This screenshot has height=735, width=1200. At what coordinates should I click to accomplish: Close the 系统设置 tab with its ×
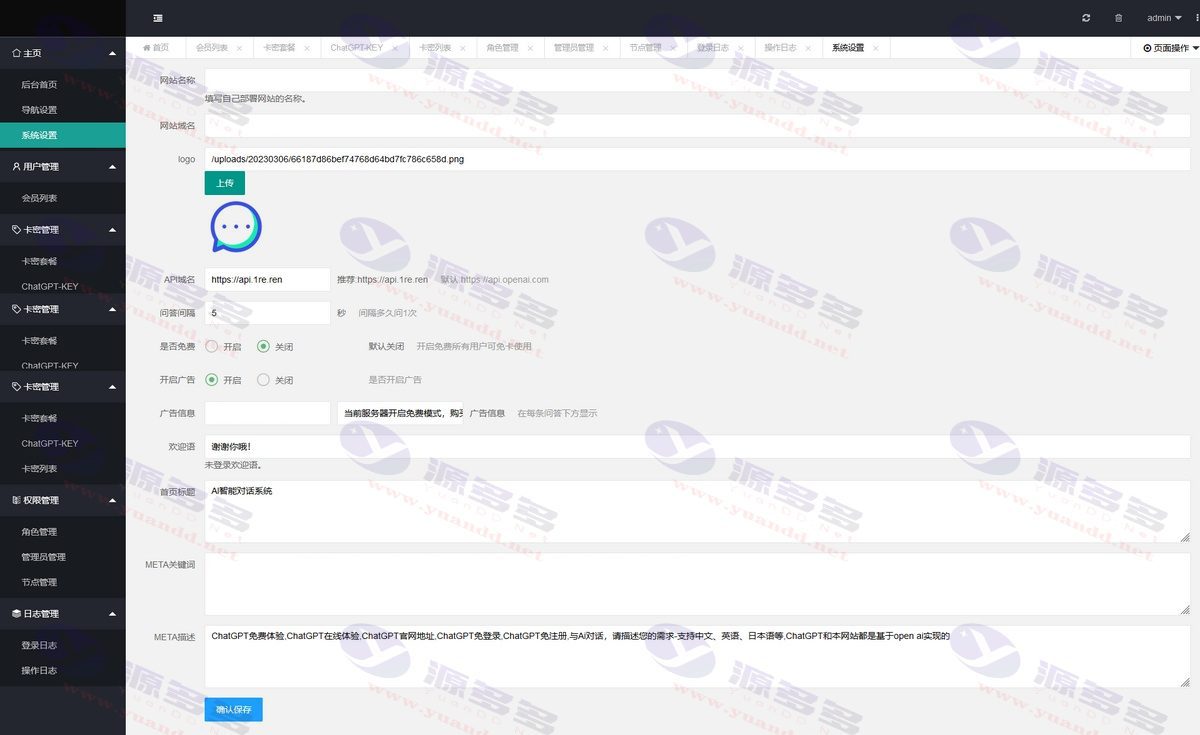876,48
